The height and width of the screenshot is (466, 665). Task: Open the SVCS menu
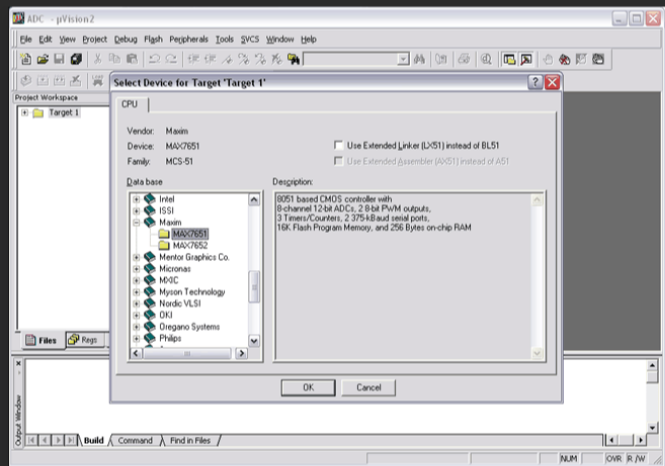(x=250, y=39)
